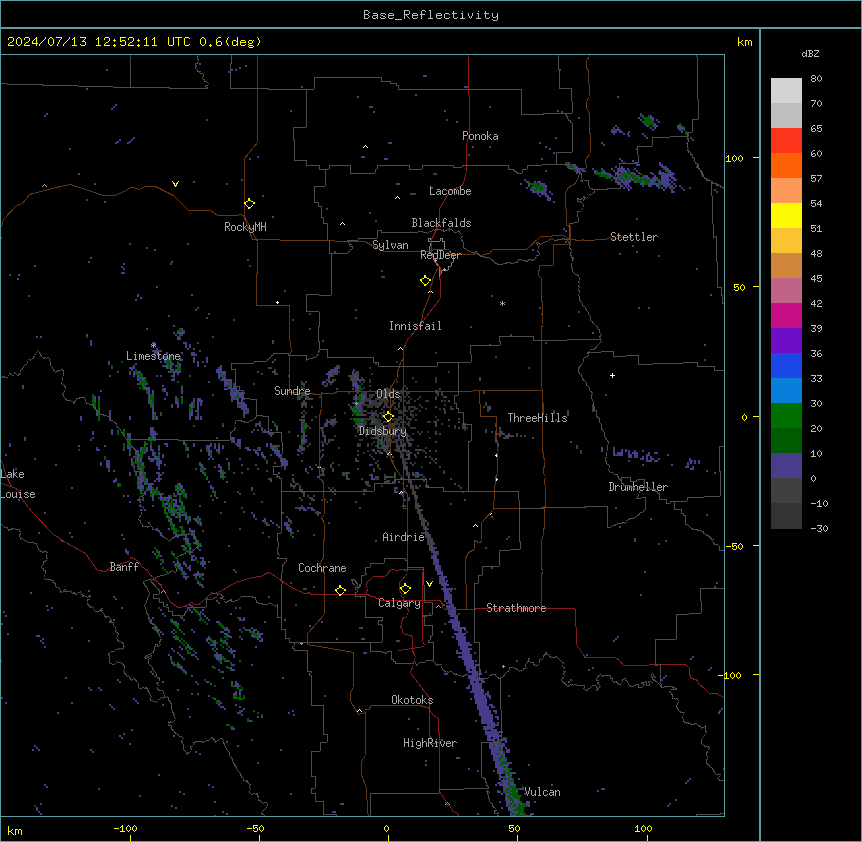Click the km unit label at top right
This screenshot has width=862, height=842.
[x=744, y=42]
